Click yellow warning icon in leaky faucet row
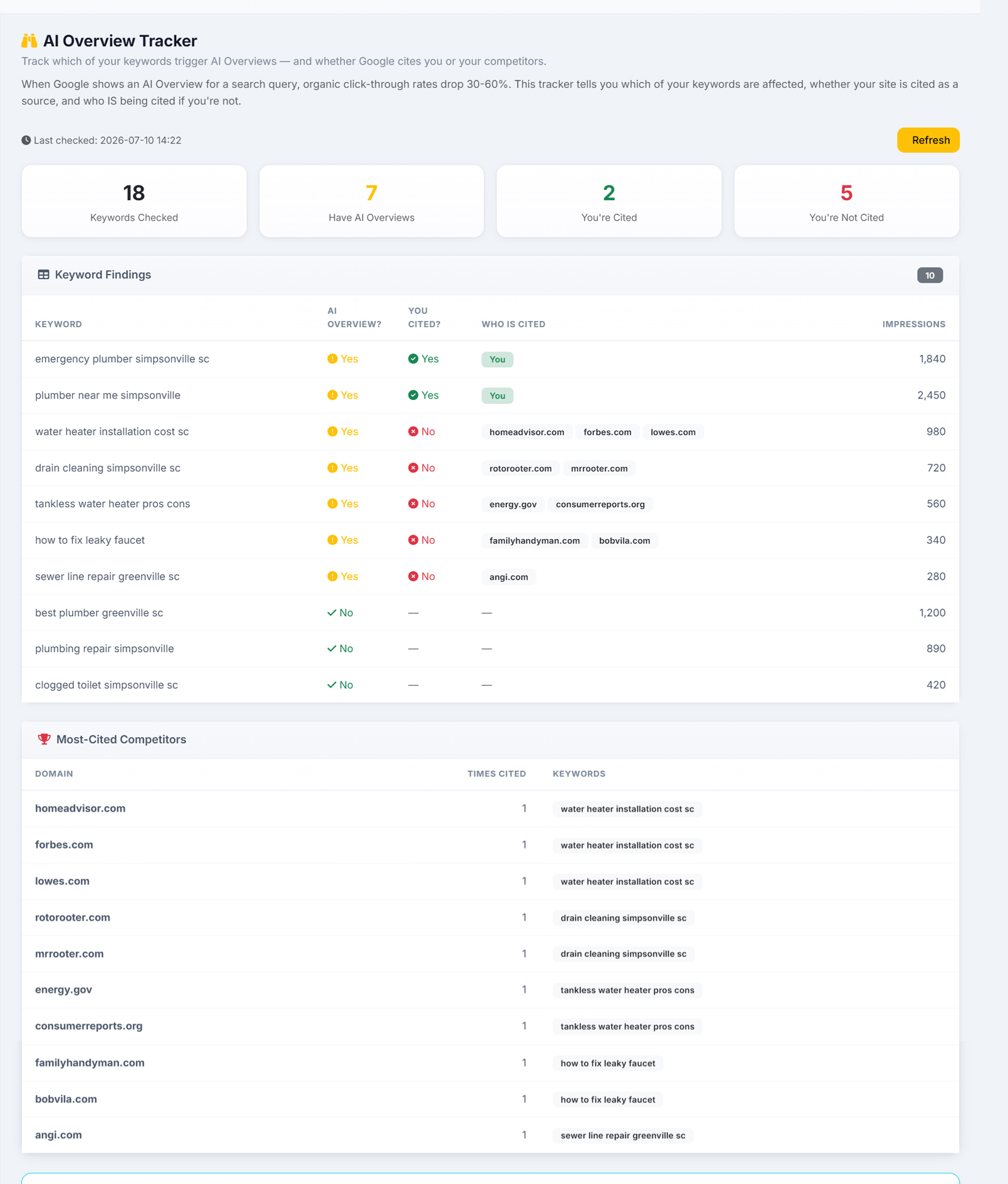 pyautogui.click(x=332, y=540)
